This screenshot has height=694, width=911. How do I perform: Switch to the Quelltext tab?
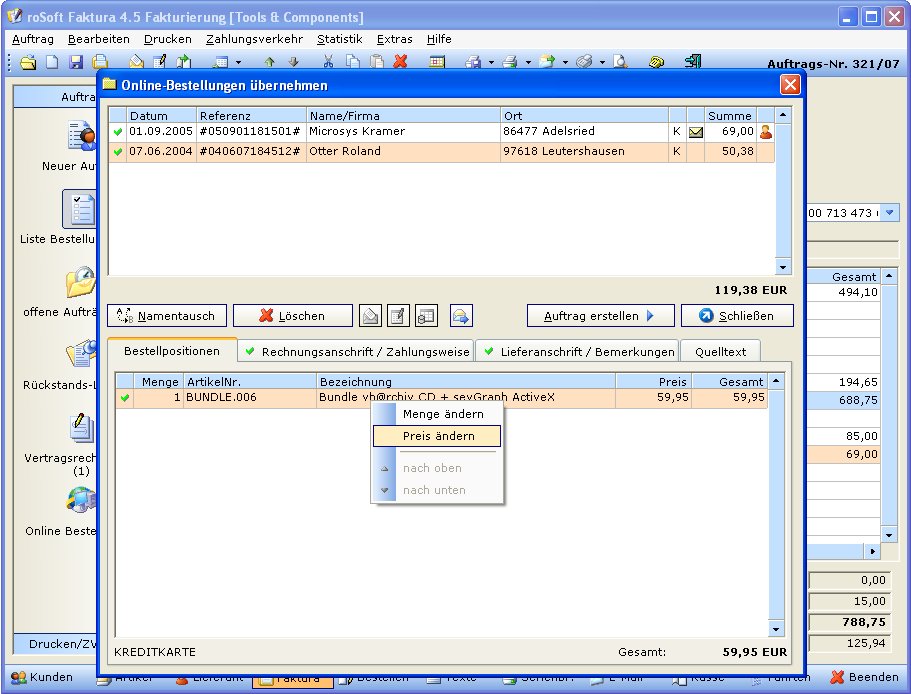point(720,352)
